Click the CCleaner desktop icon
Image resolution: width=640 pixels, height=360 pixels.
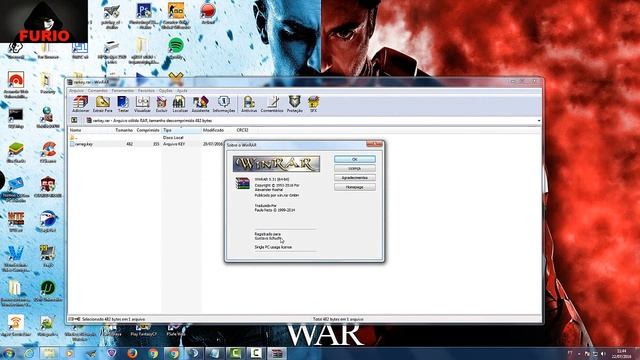coord(48,152)
